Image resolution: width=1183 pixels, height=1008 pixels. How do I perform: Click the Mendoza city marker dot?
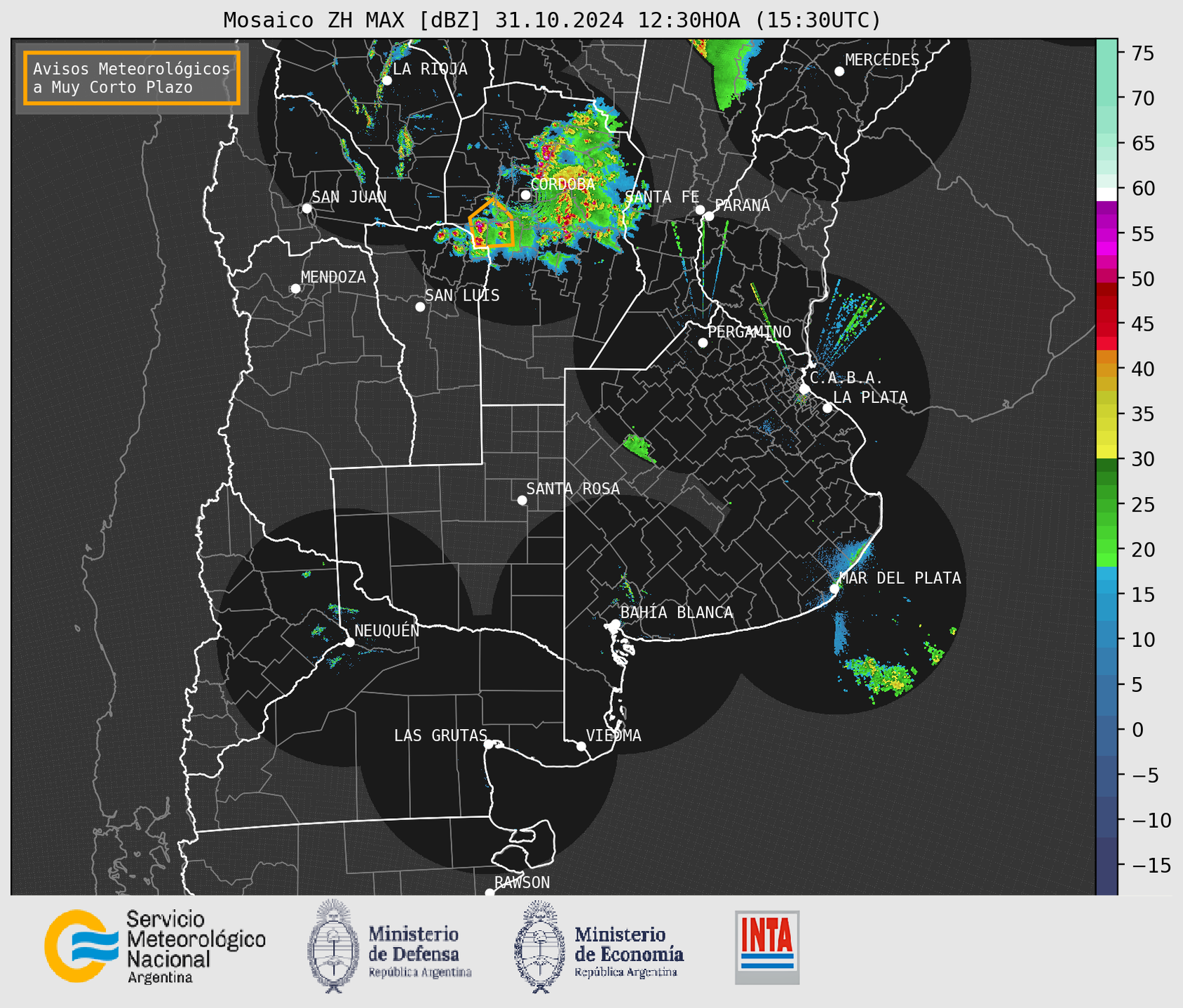(295, 289)
